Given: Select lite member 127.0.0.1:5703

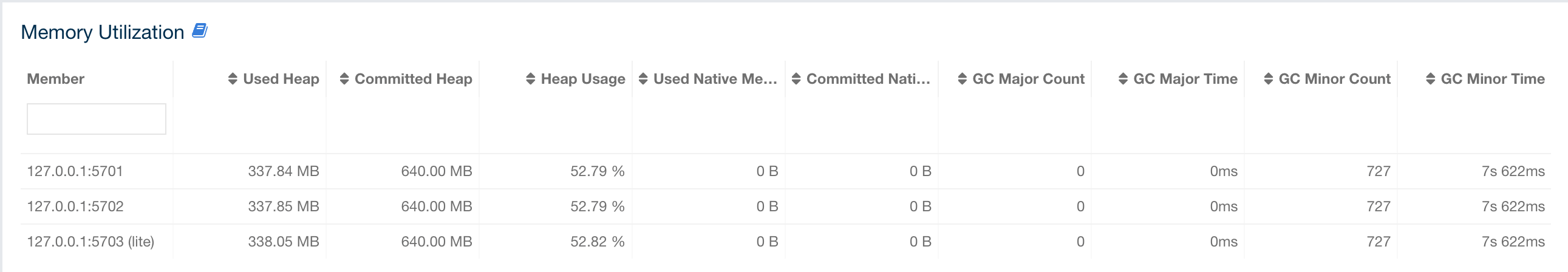Looking at the screenshot, I should [90, 242].
